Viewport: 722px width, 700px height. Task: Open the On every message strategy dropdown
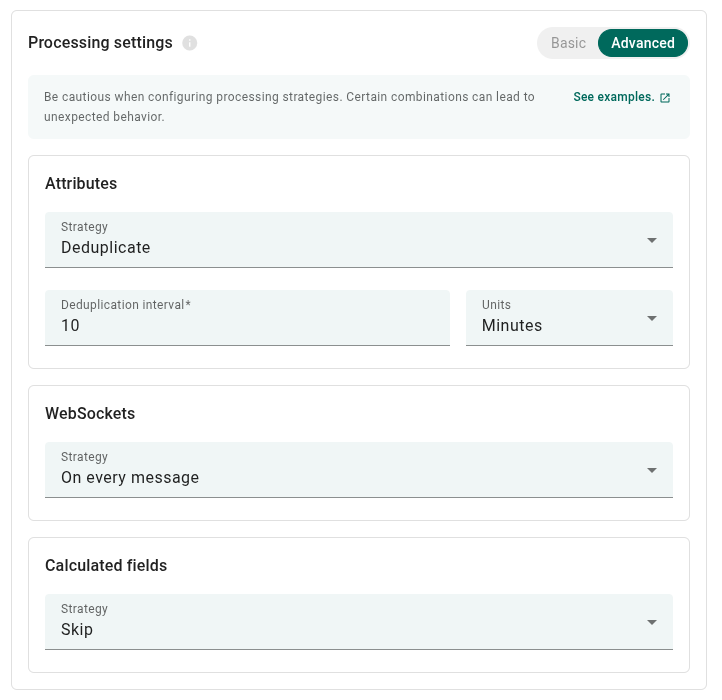pyautogui.click(x=340, y=471)
